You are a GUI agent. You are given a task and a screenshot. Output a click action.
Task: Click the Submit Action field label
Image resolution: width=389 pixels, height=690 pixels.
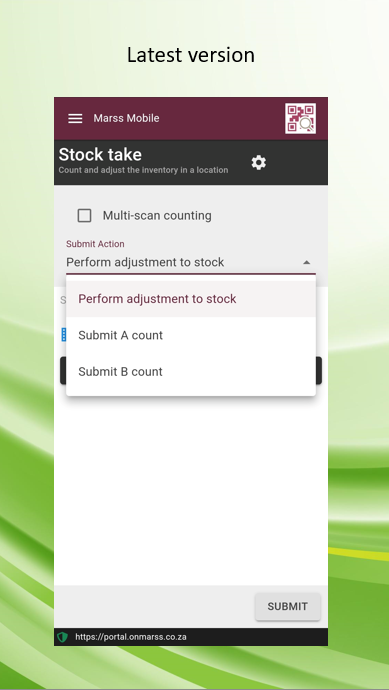click(x=95, y=244)
